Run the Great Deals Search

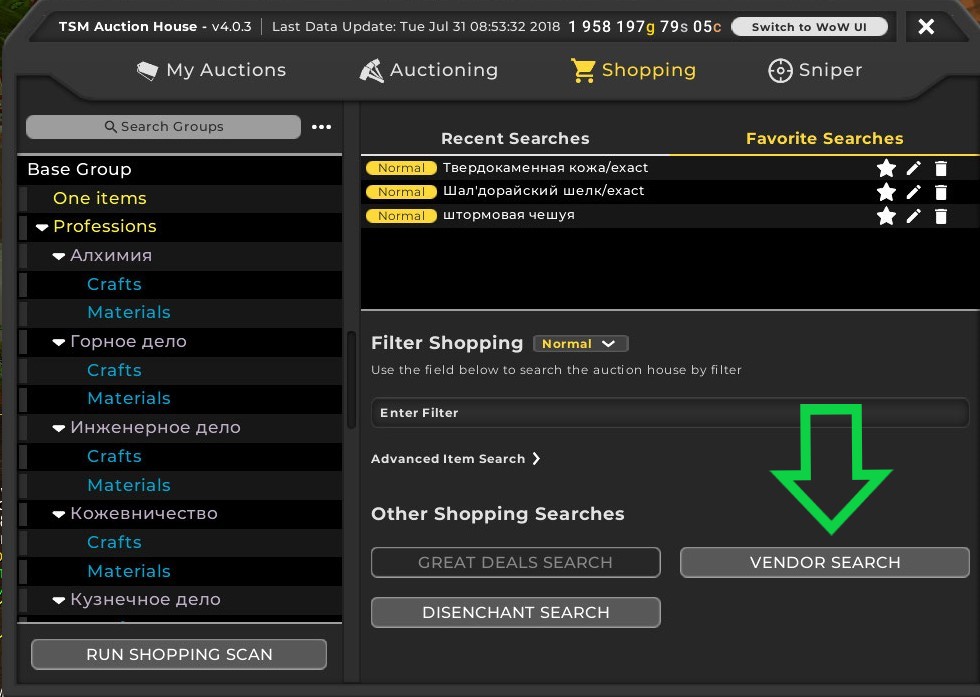[516, 563]
